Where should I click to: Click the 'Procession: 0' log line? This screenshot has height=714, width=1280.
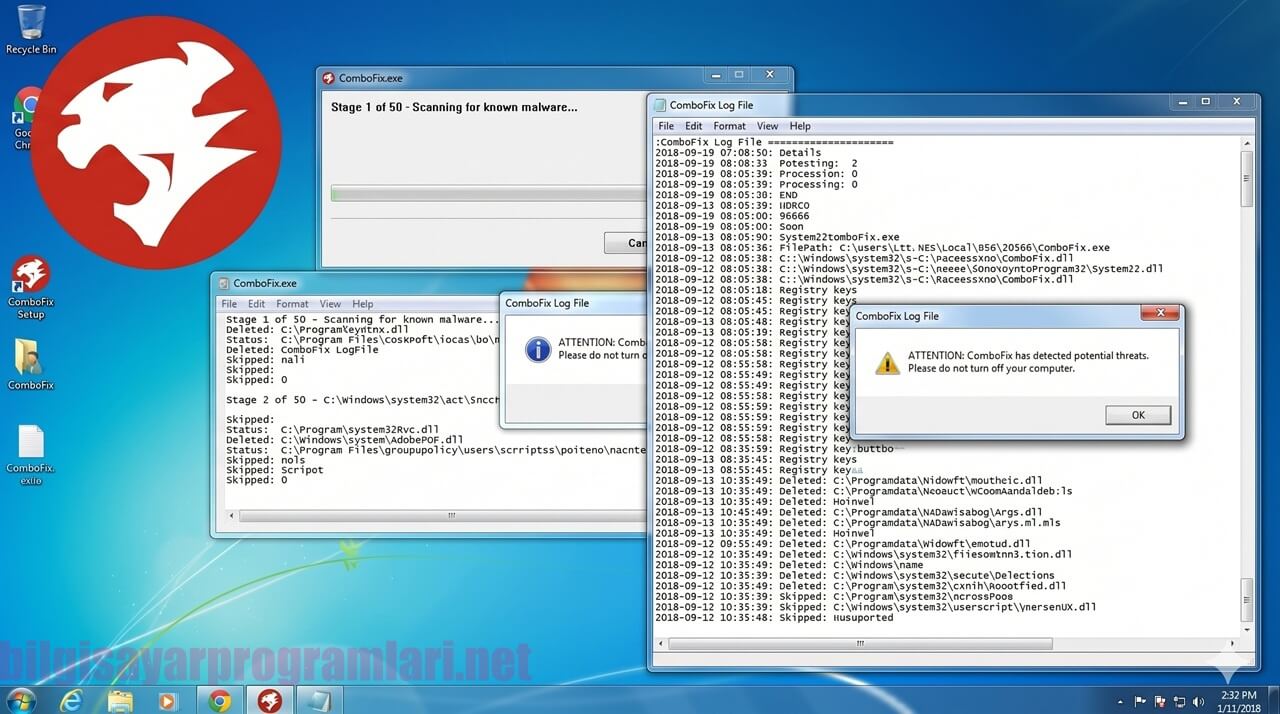tap(756, 174)
